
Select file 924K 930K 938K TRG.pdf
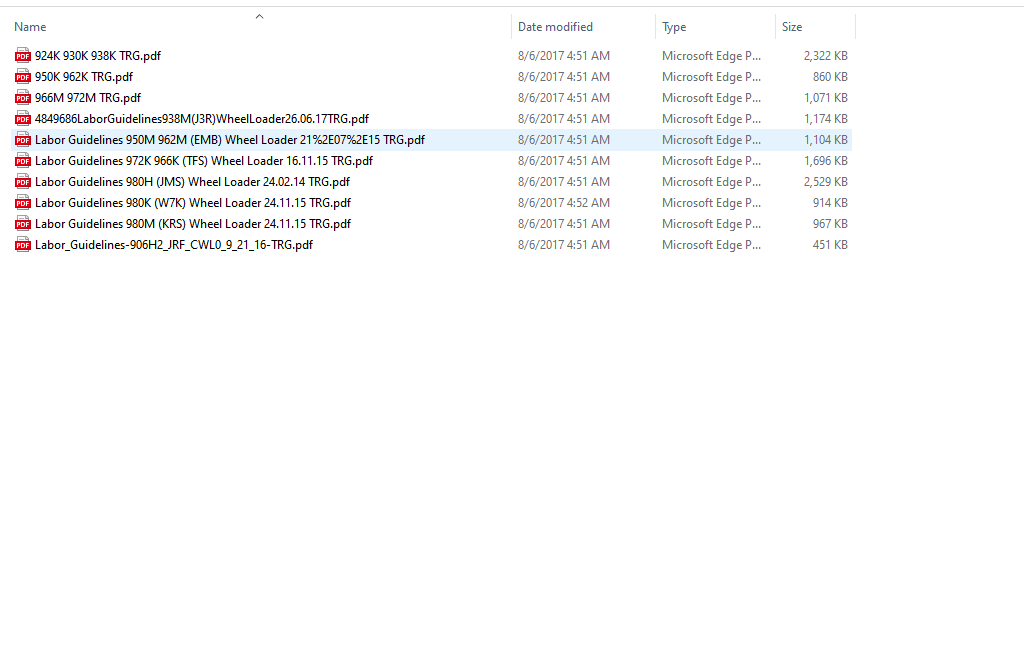[98, 56]
